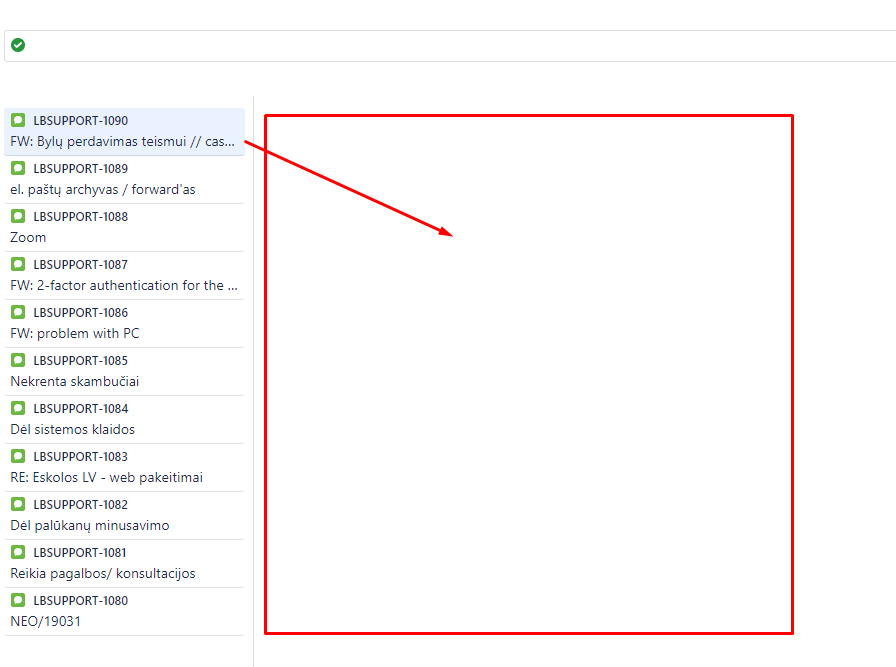Click the issue type icon beside LBSUPPORT-1087

17,264
